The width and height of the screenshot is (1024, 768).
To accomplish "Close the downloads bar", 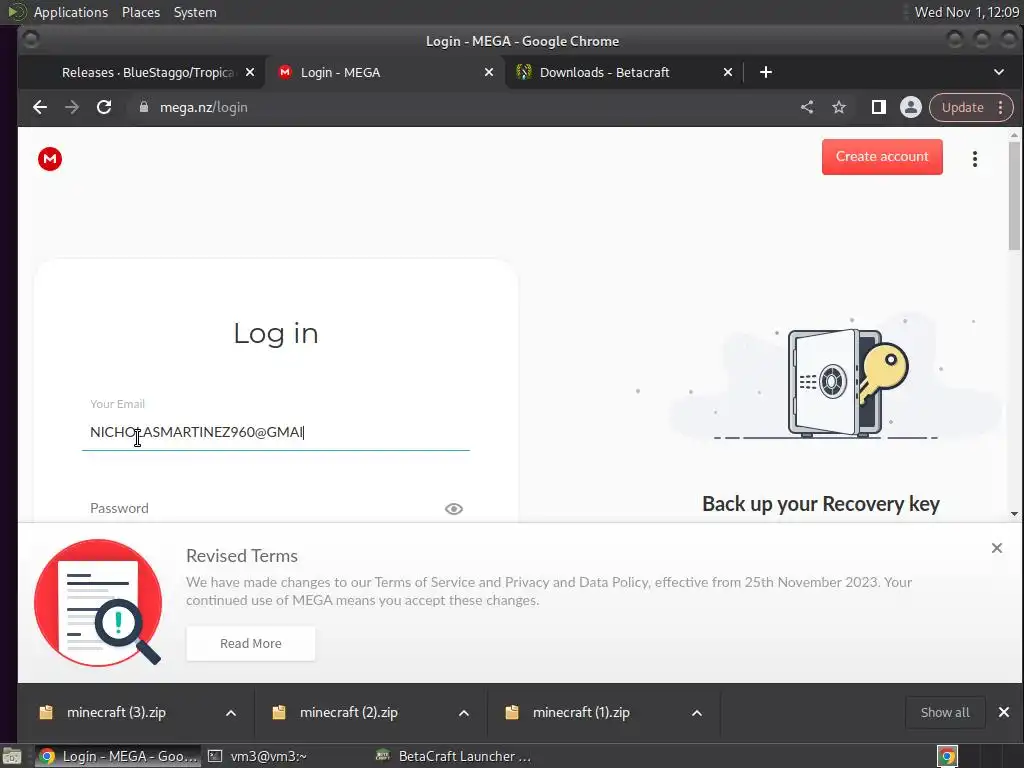I will click(x=1004, y=712).
